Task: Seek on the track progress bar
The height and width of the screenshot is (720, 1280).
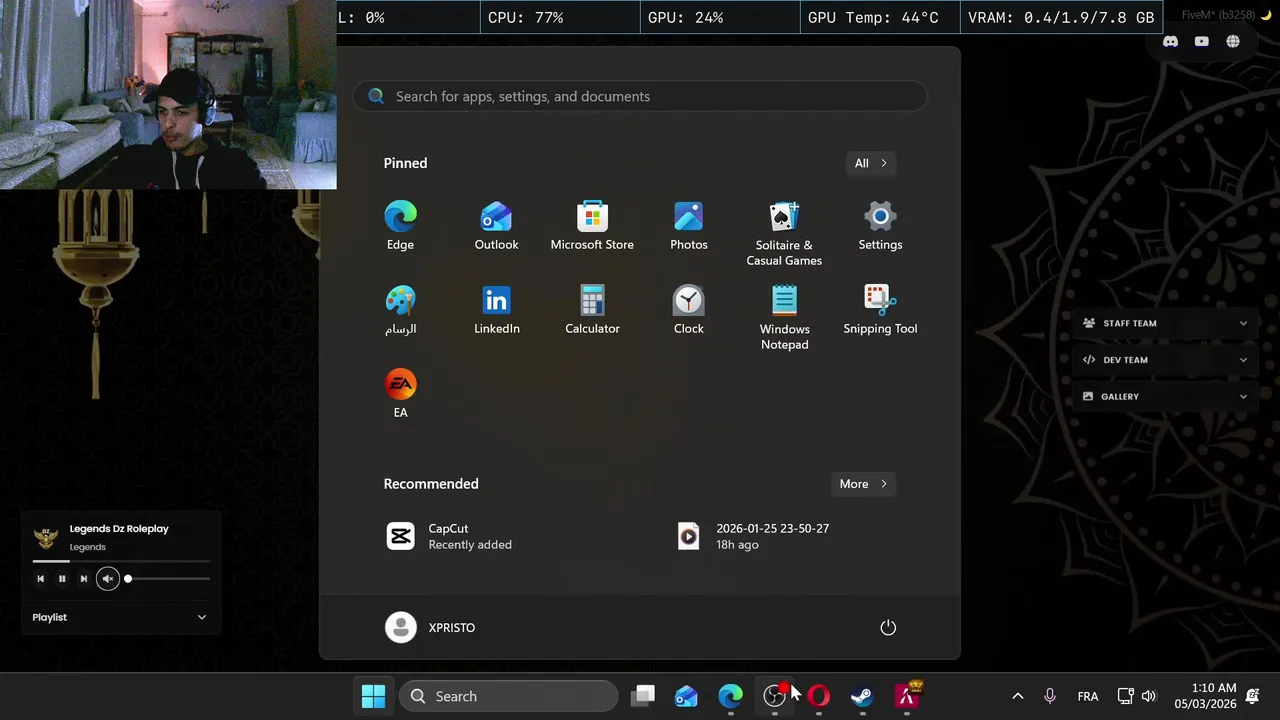Action: coord(121,561)
